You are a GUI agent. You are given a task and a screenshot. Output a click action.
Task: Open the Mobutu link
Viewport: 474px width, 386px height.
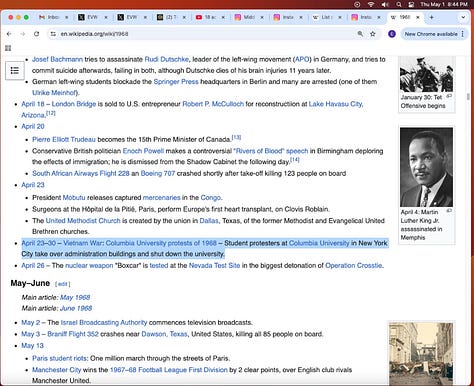74,197
